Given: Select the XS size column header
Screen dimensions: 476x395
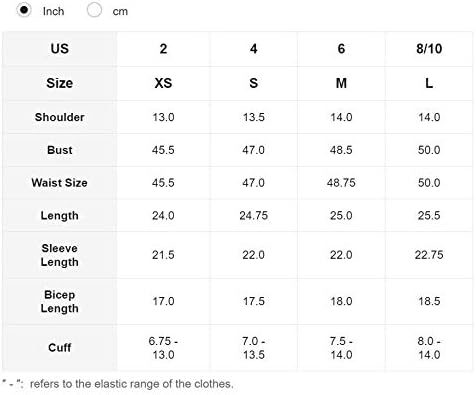Looking at the screenshot, I should (163, 83).
